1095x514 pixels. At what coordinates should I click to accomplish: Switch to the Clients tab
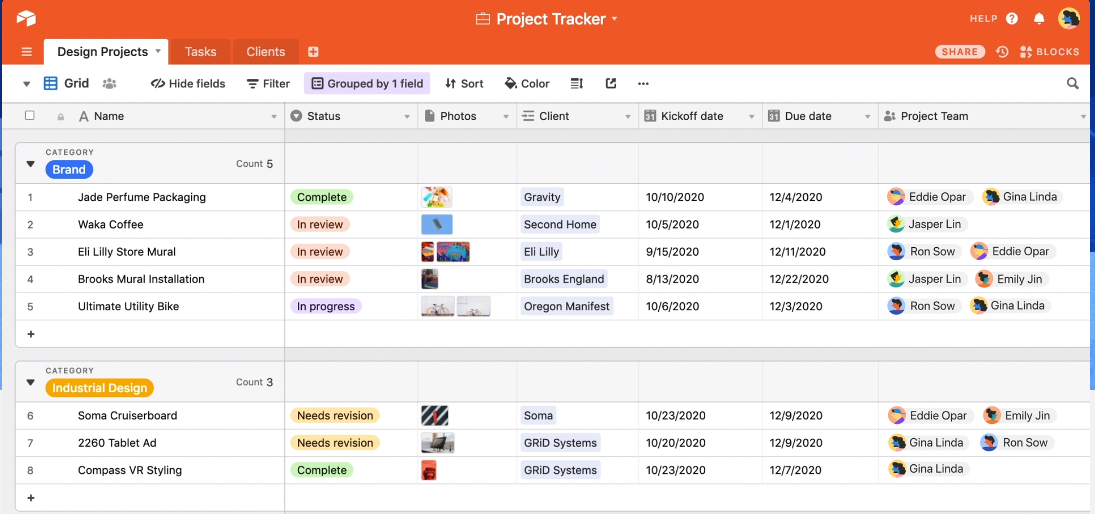coord(265,52)
